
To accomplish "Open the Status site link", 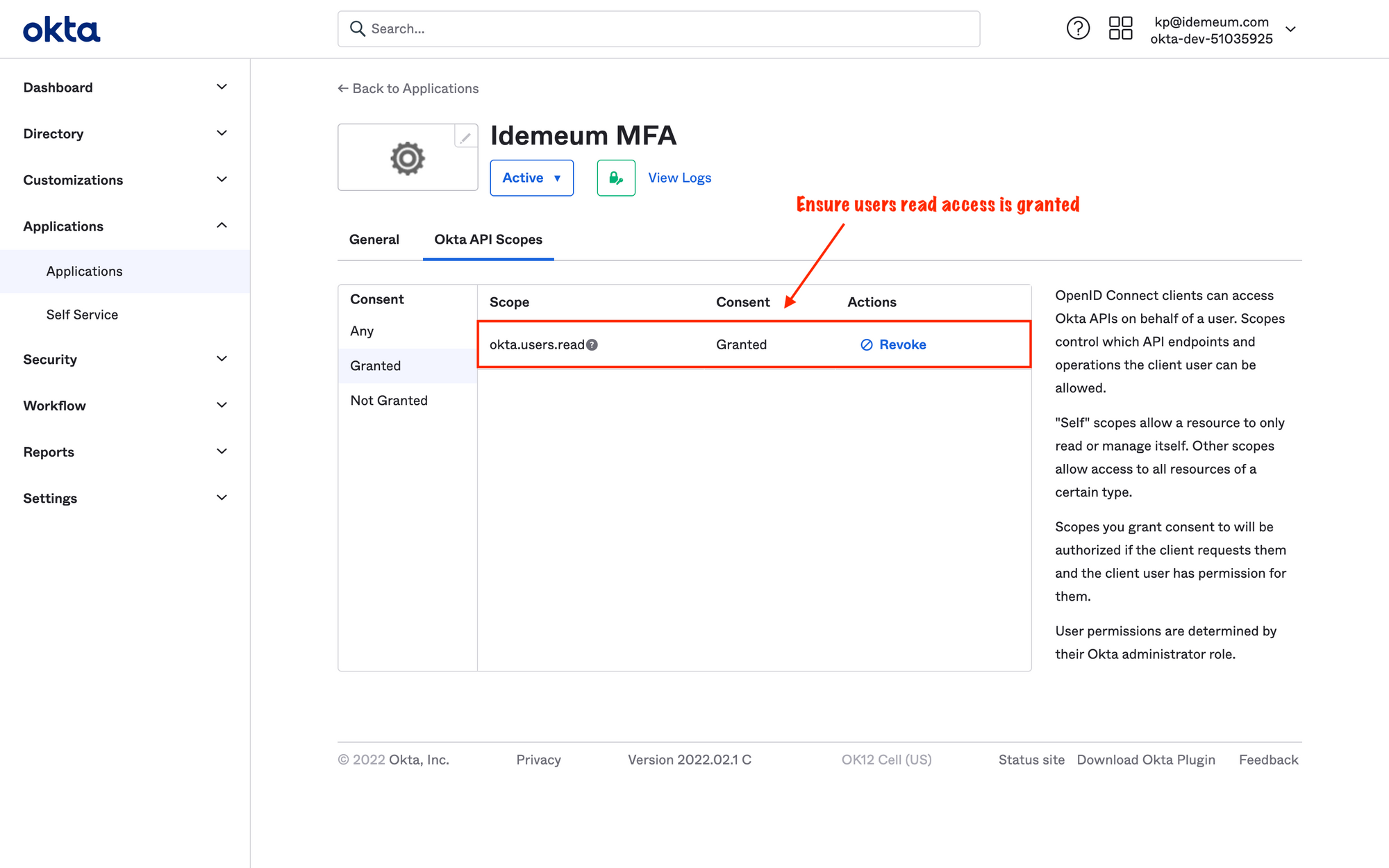I will click(x=1031, y=760).
